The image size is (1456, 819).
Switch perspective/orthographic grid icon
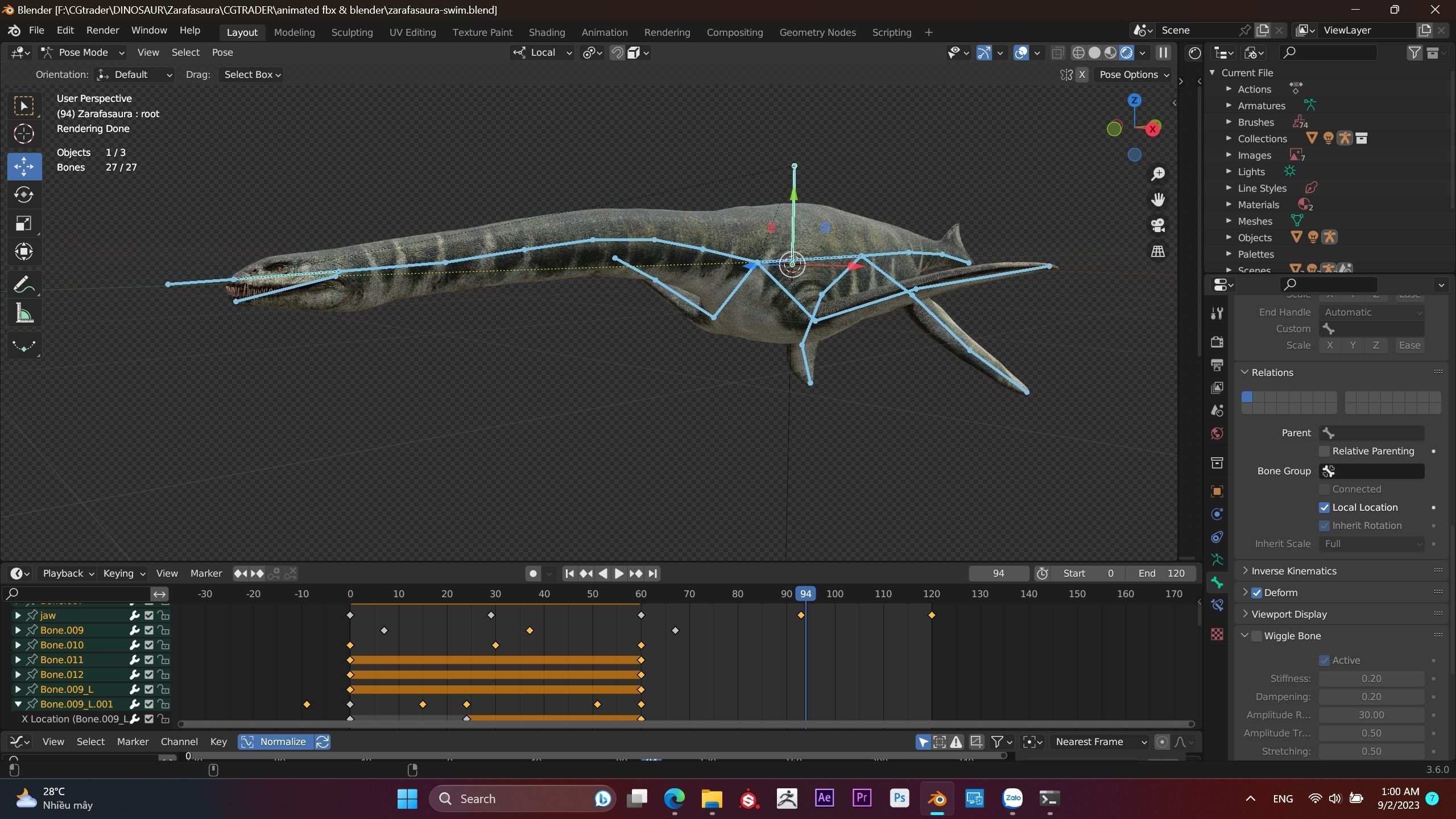point(1157,251)
